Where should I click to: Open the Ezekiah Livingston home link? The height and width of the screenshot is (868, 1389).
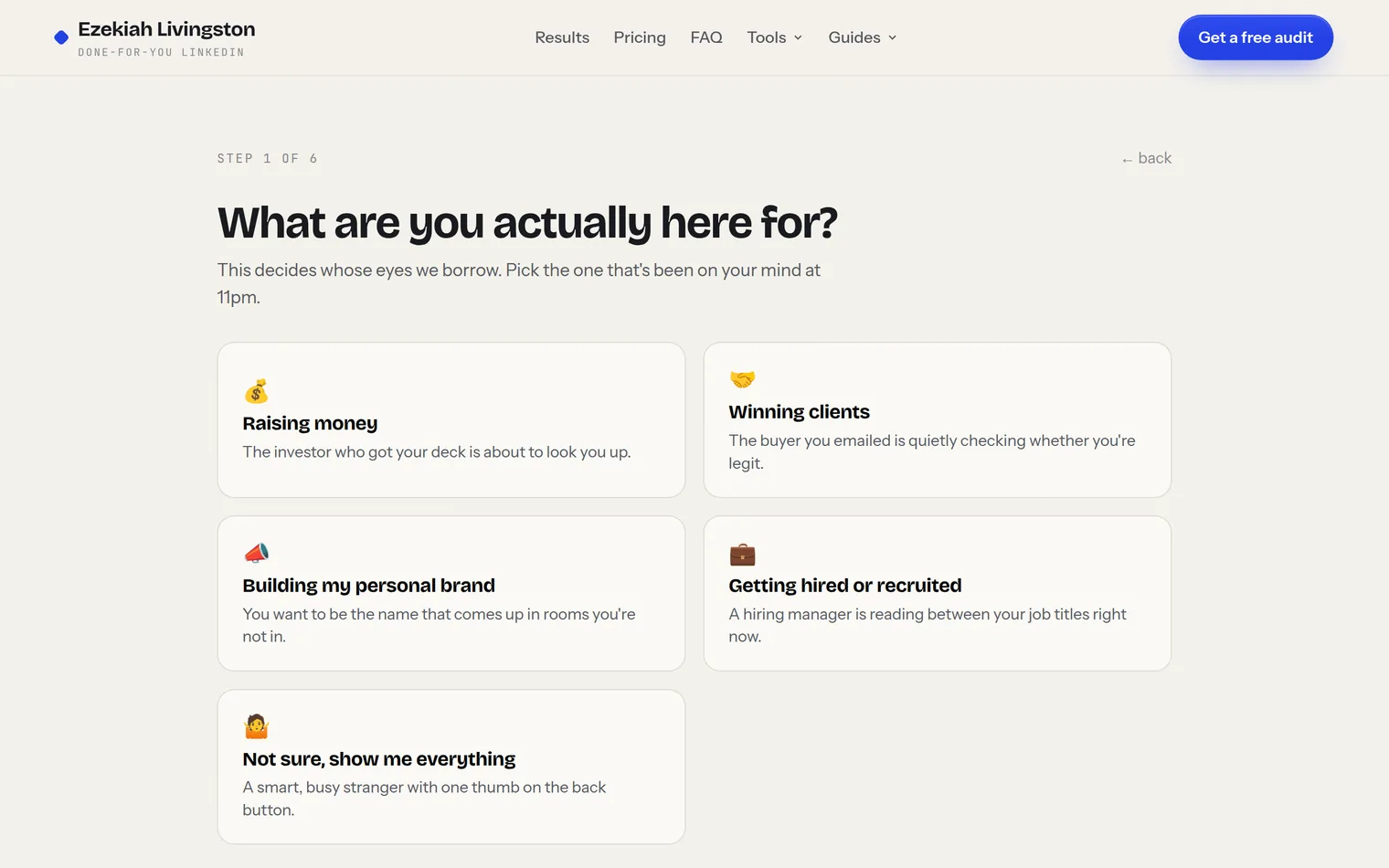pos(155,38)
